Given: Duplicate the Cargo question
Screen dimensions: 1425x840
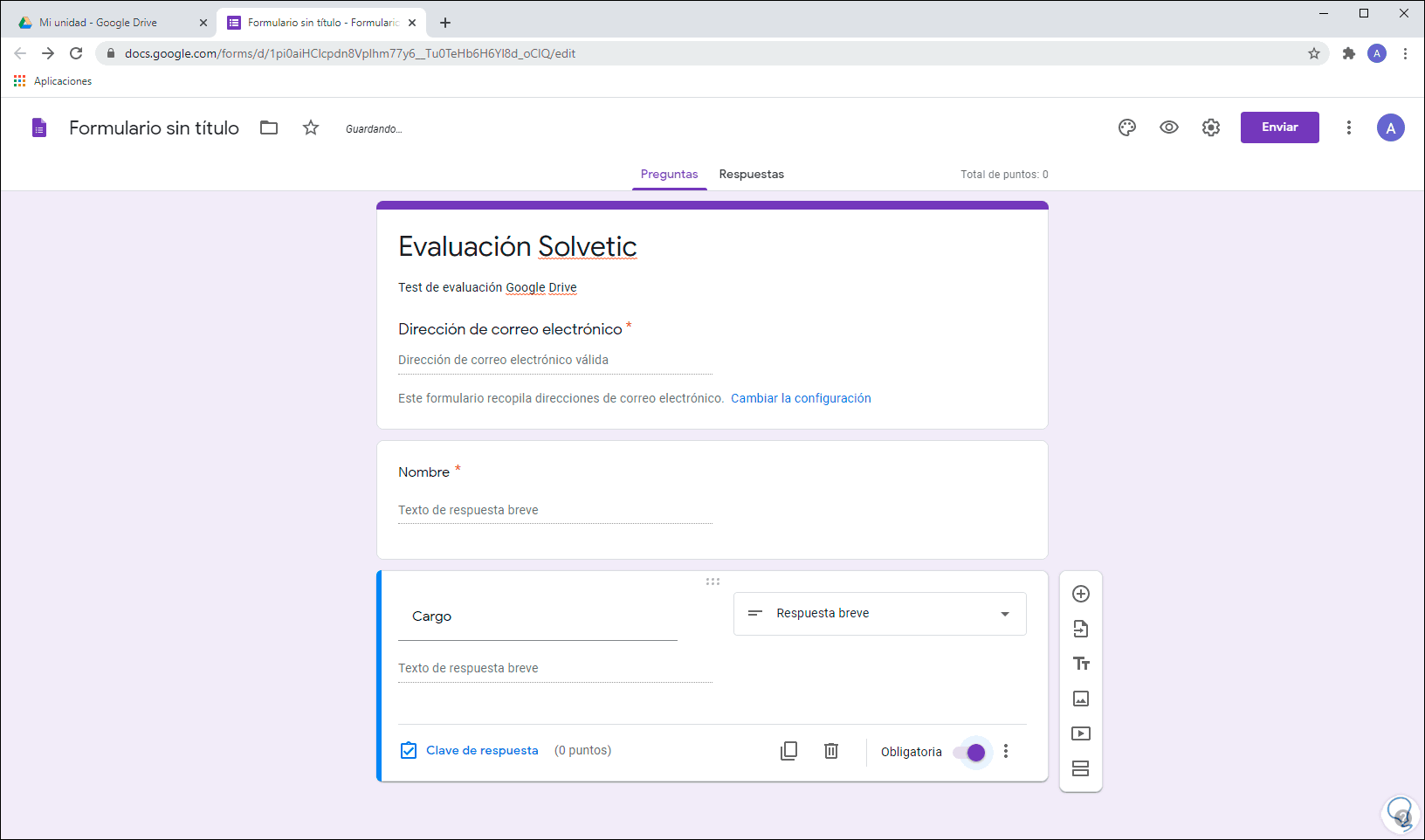Looking at the screenshot, I should [x=788, y=751].
